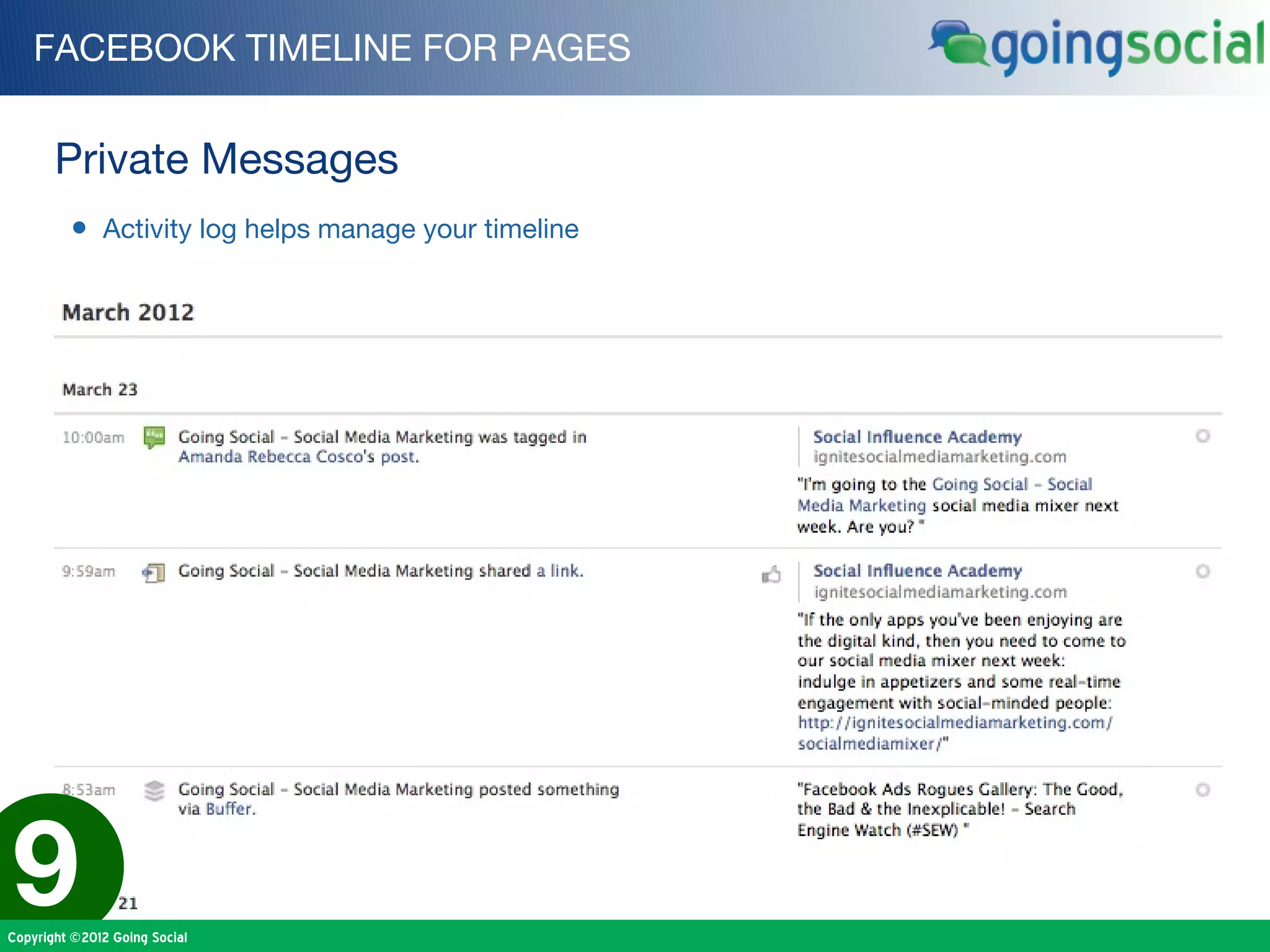This screenshot has height=952, width=1270.
Task: Open the Buffer link in 8:53am entry
Action: point(229,809)
